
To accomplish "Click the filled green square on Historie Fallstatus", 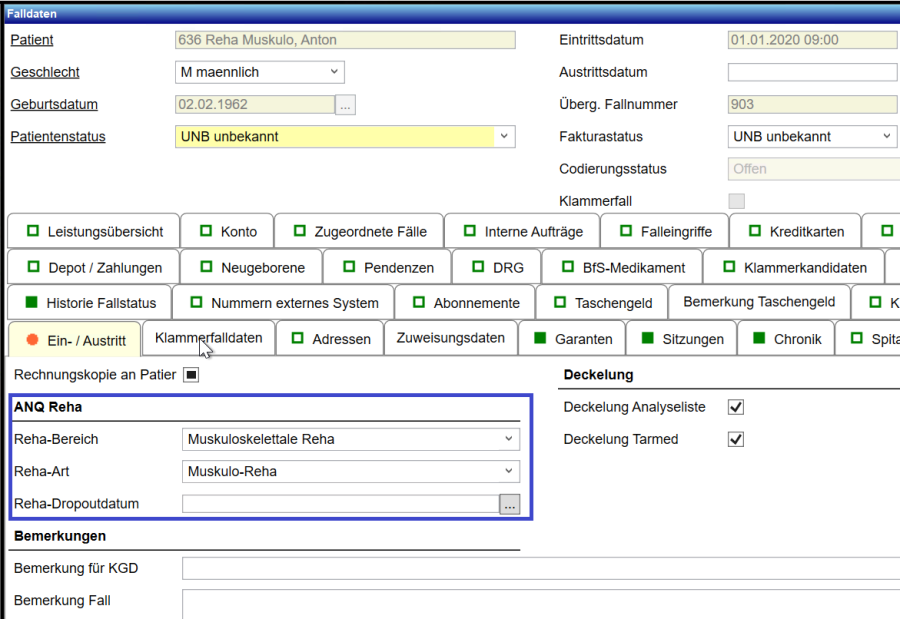I will [30, 303].
